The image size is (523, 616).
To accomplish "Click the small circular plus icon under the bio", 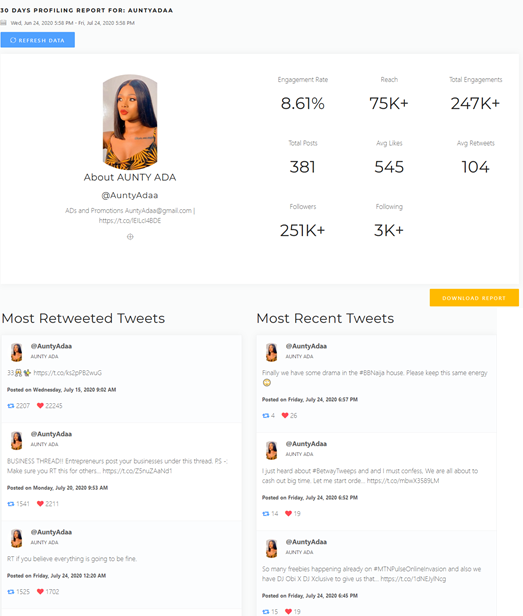I will coord(130,236).
